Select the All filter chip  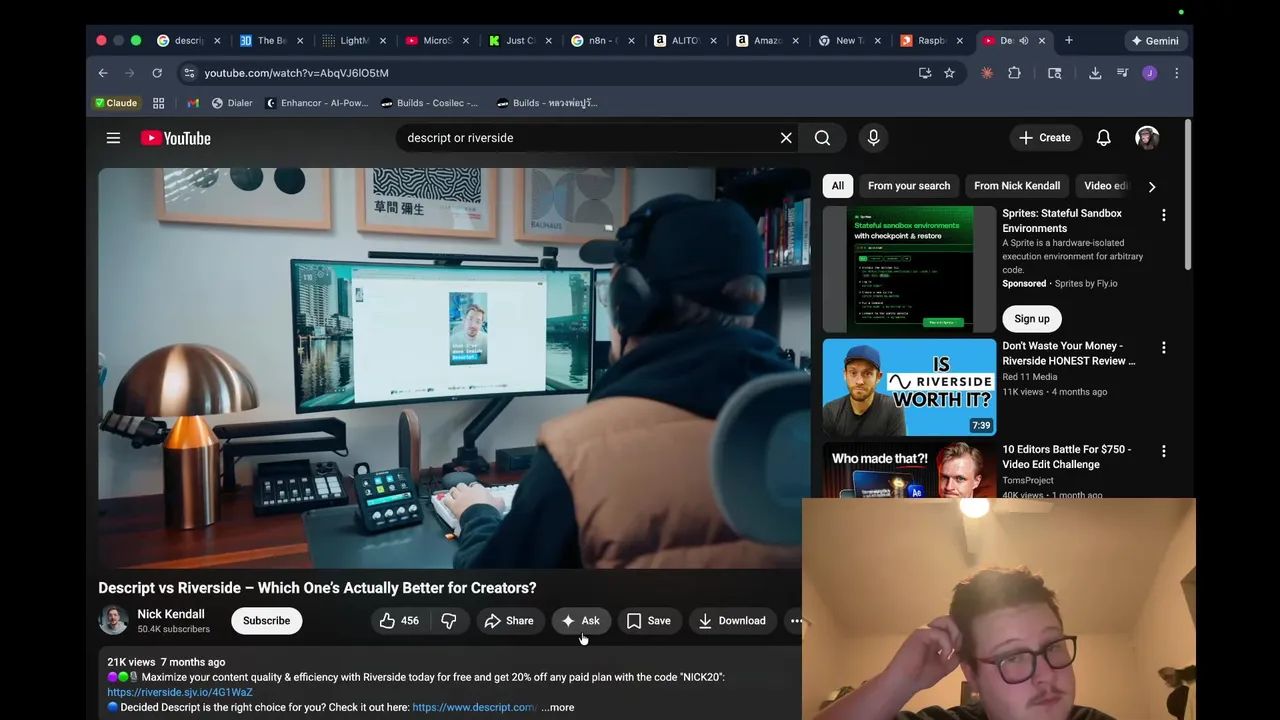(x=837, y=186)
